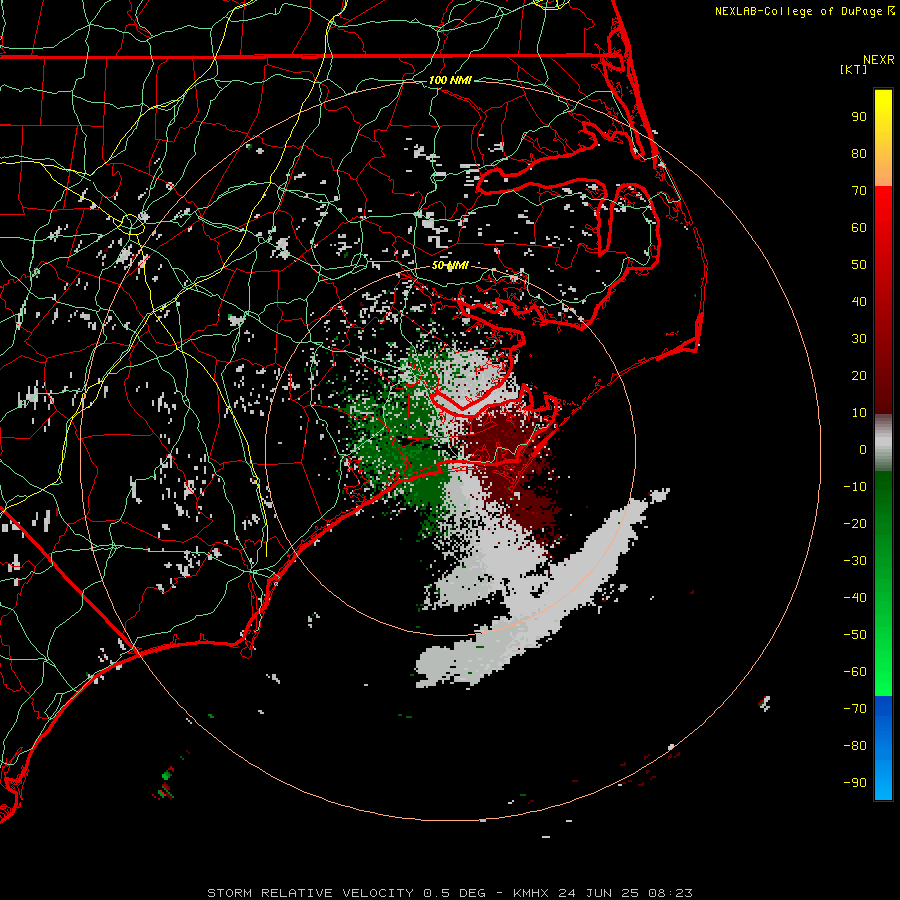Select the 50 knot scale label
Viewport: 900px width, 900px height.
859,265
